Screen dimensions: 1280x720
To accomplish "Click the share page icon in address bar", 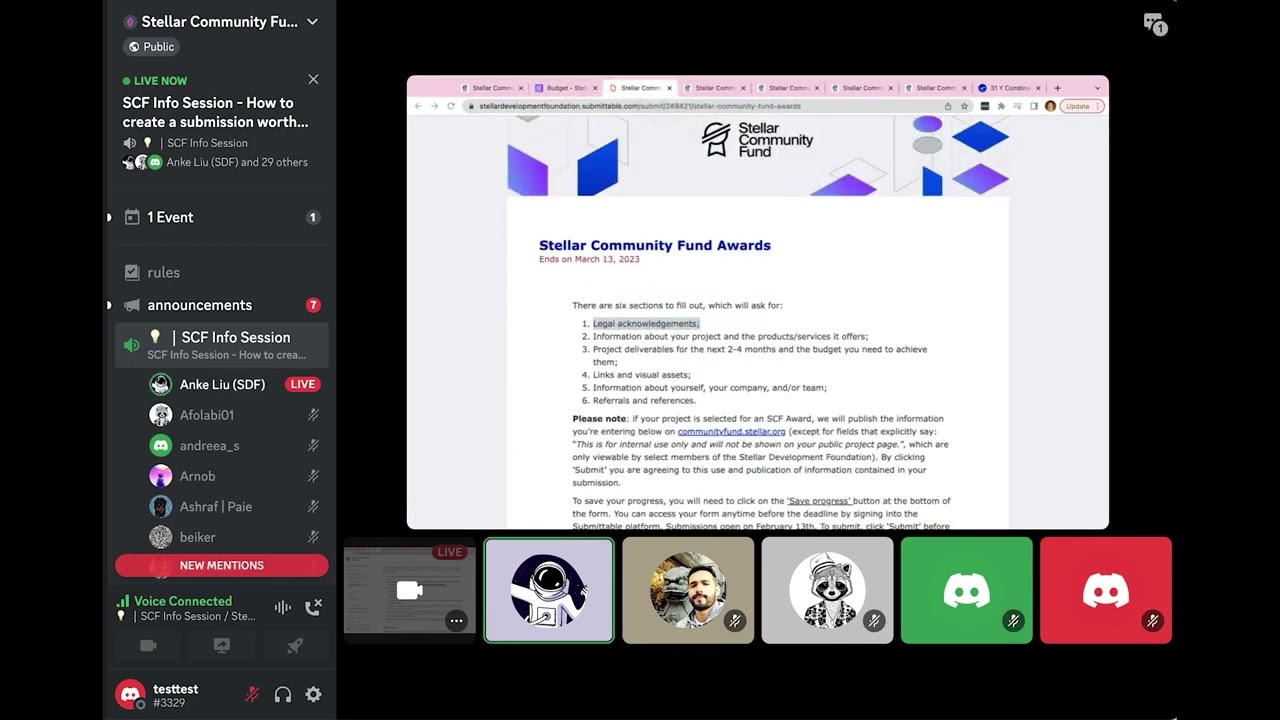I will 948,106.
